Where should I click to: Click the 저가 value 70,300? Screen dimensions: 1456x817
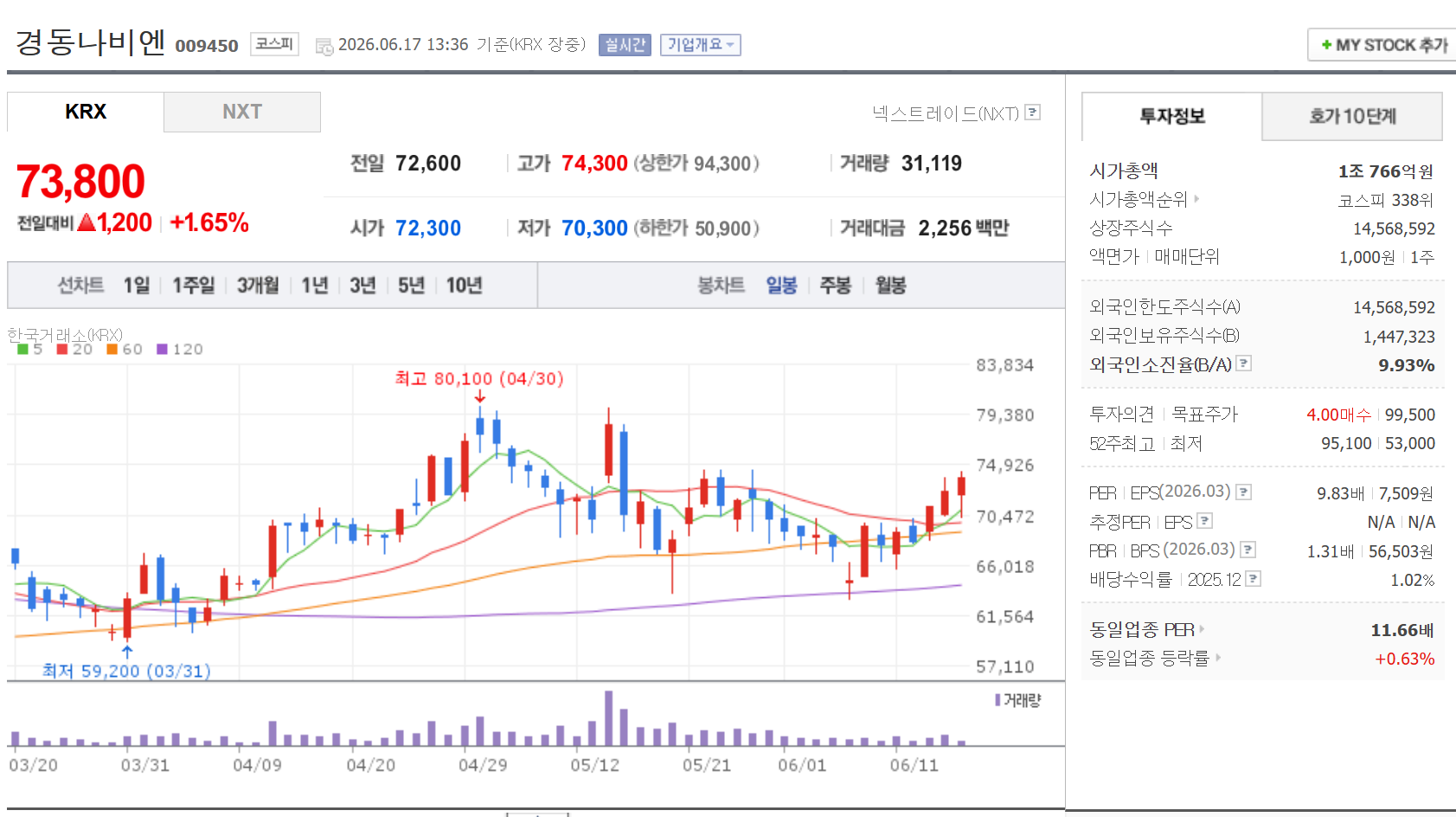click(594, 228)
